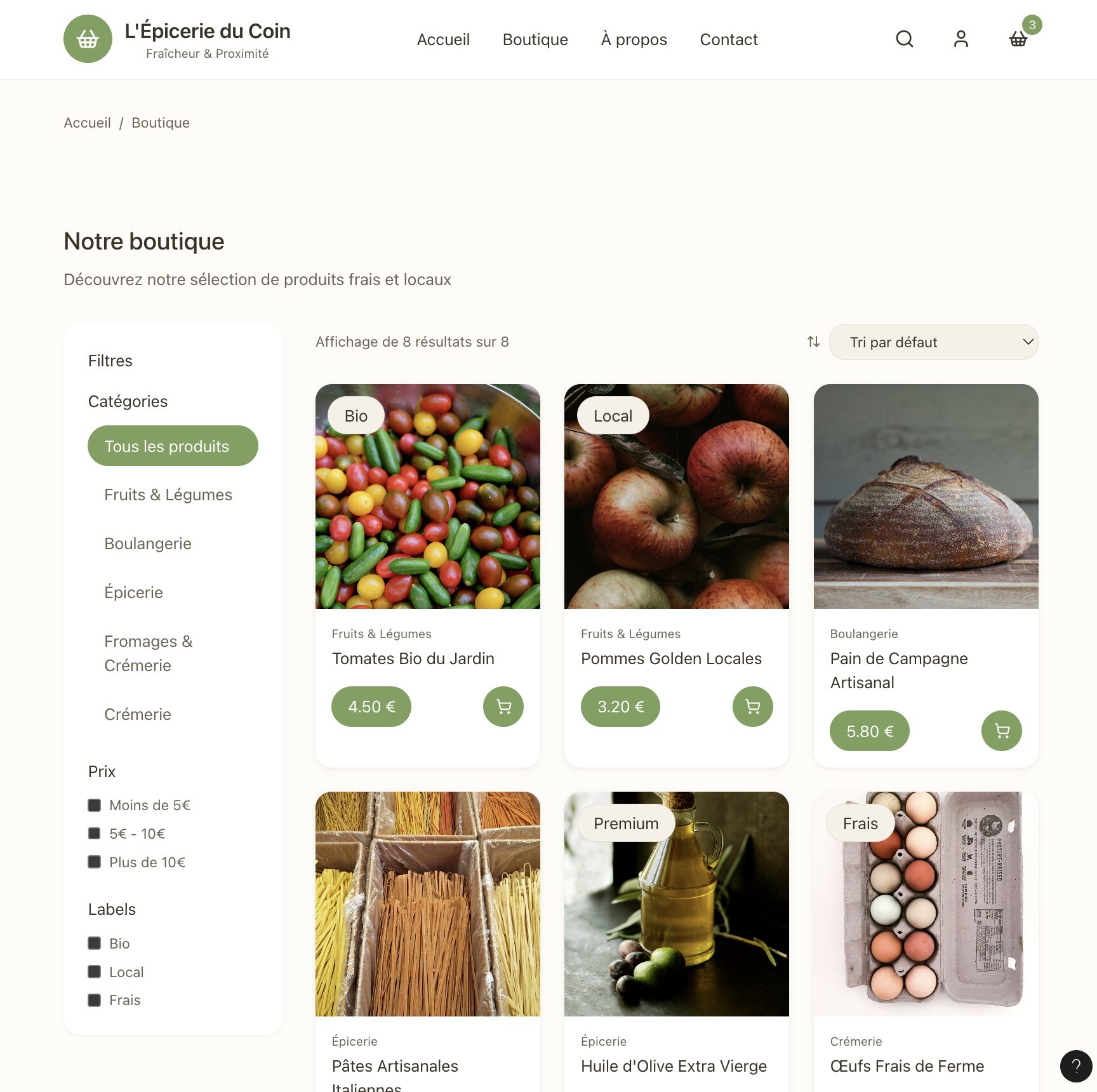The image size is (1097, 1092).
Task: Open the help question mark button
Action: tap(1076, 1066)
